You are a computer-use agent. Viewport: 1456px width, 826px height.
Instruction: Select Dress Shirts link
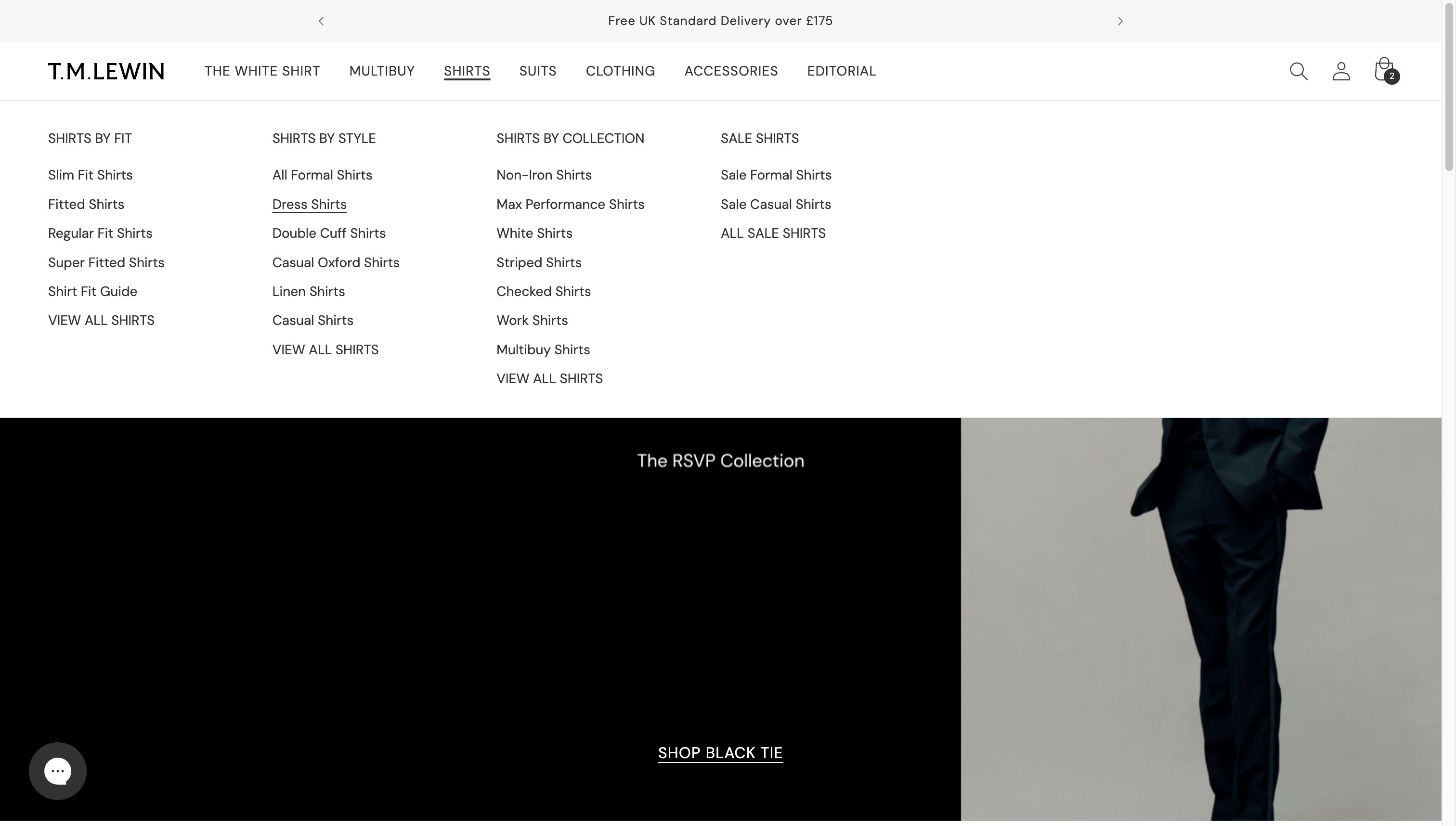(x=309, y=204)
